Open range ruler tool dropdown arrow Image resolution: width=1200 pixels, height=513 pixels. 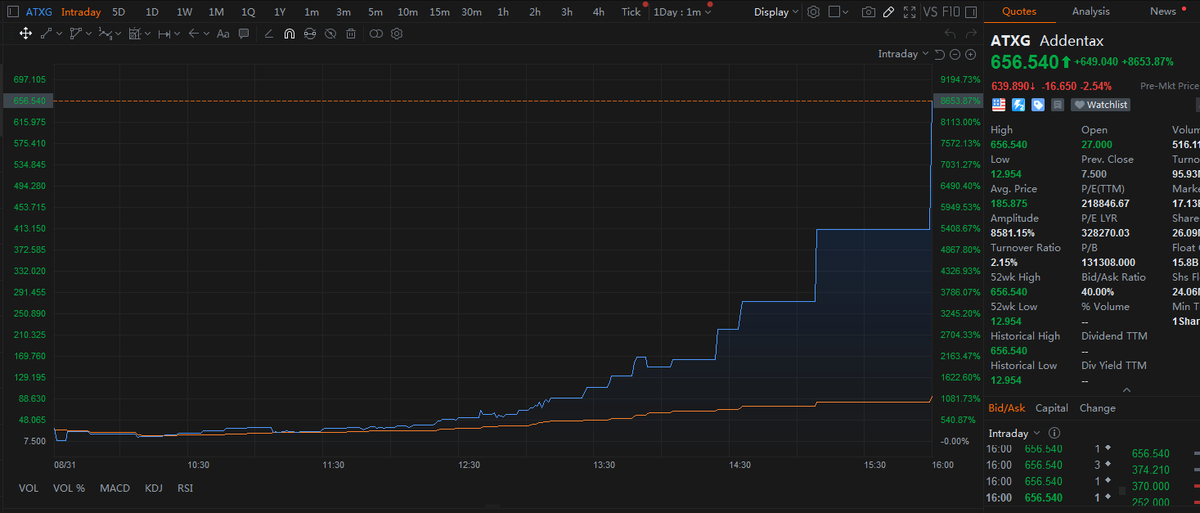point(177,33)
